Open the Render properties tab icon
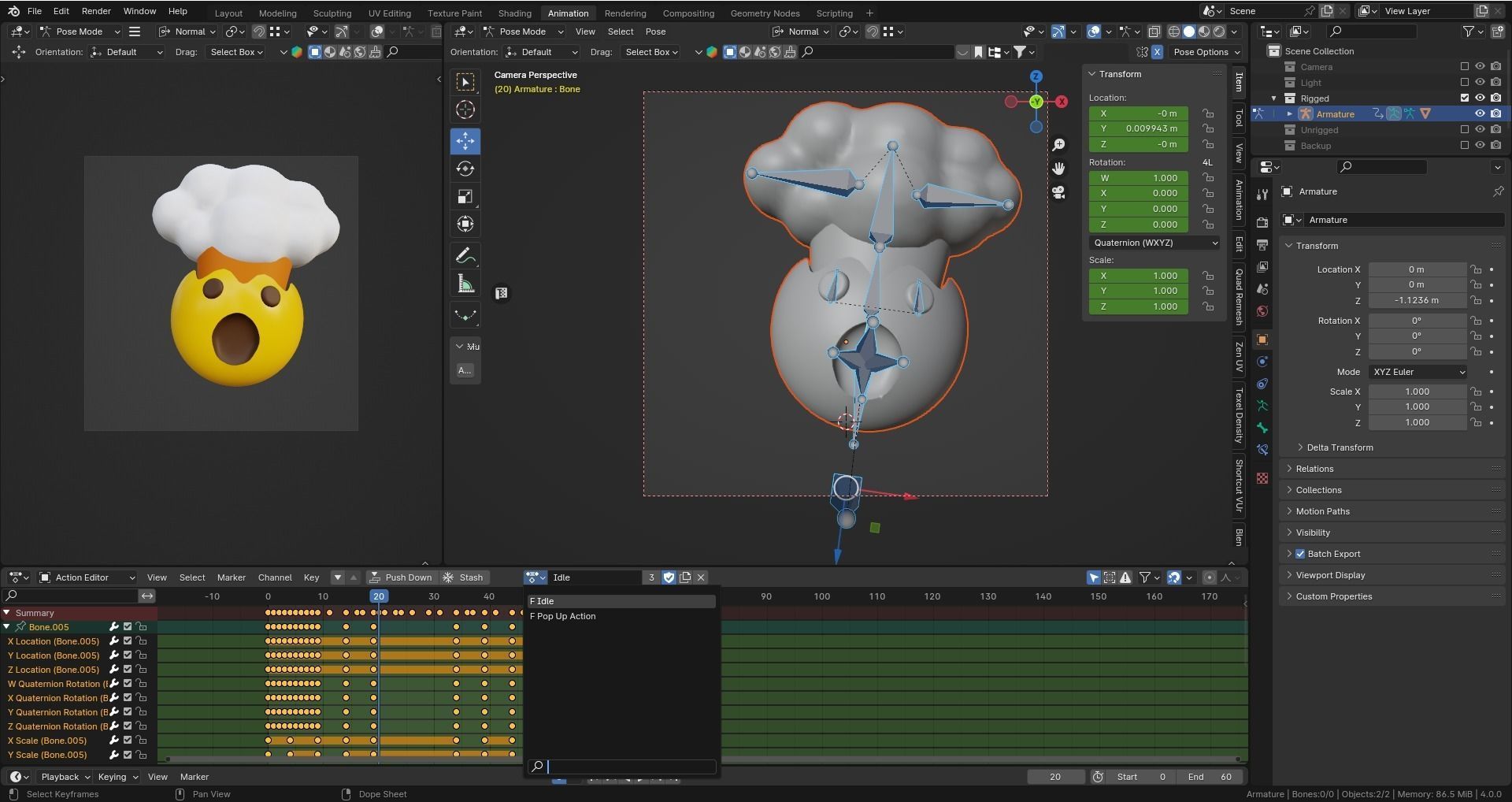This screenshot has width=1512, height=802. 1262,222
